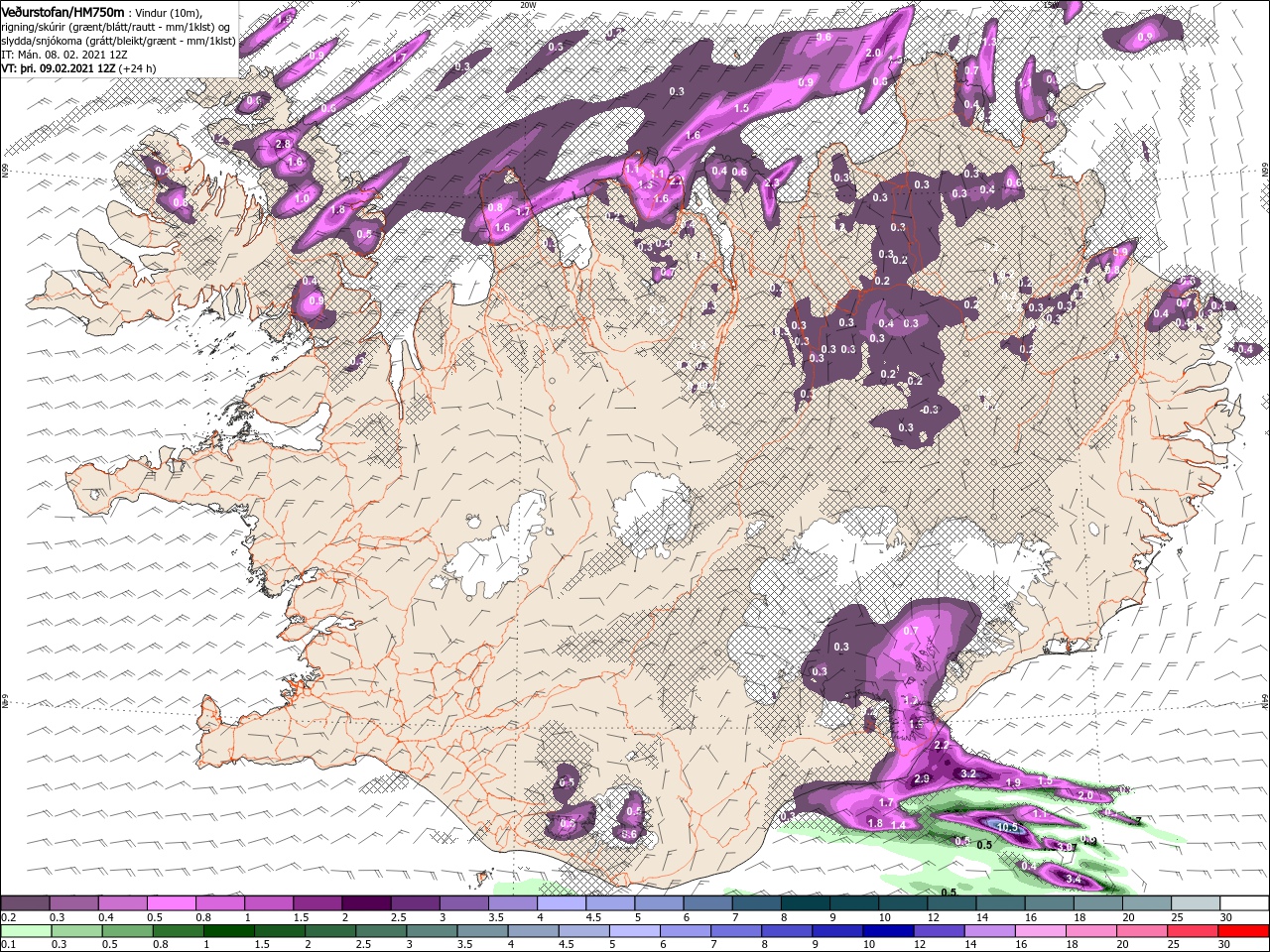Screen dimensions: 1270x952
Task: Click the 3.2 snowfall value on the map
Action: [969, 773]
